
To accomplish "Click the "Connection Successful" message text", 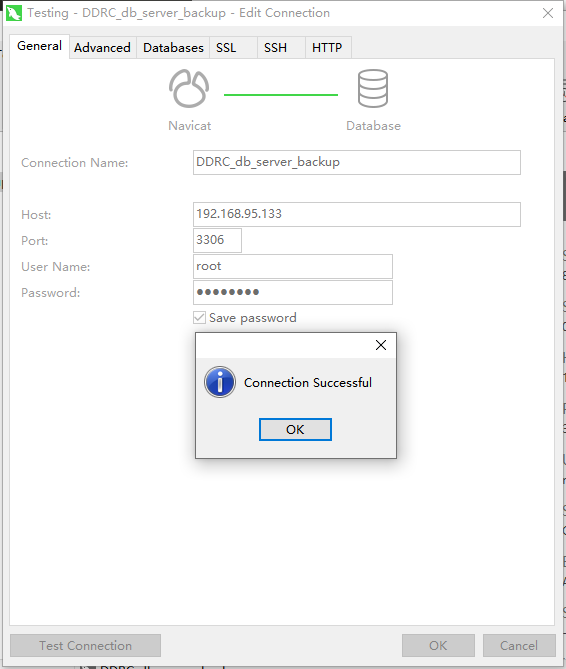I will pos(308,383).
